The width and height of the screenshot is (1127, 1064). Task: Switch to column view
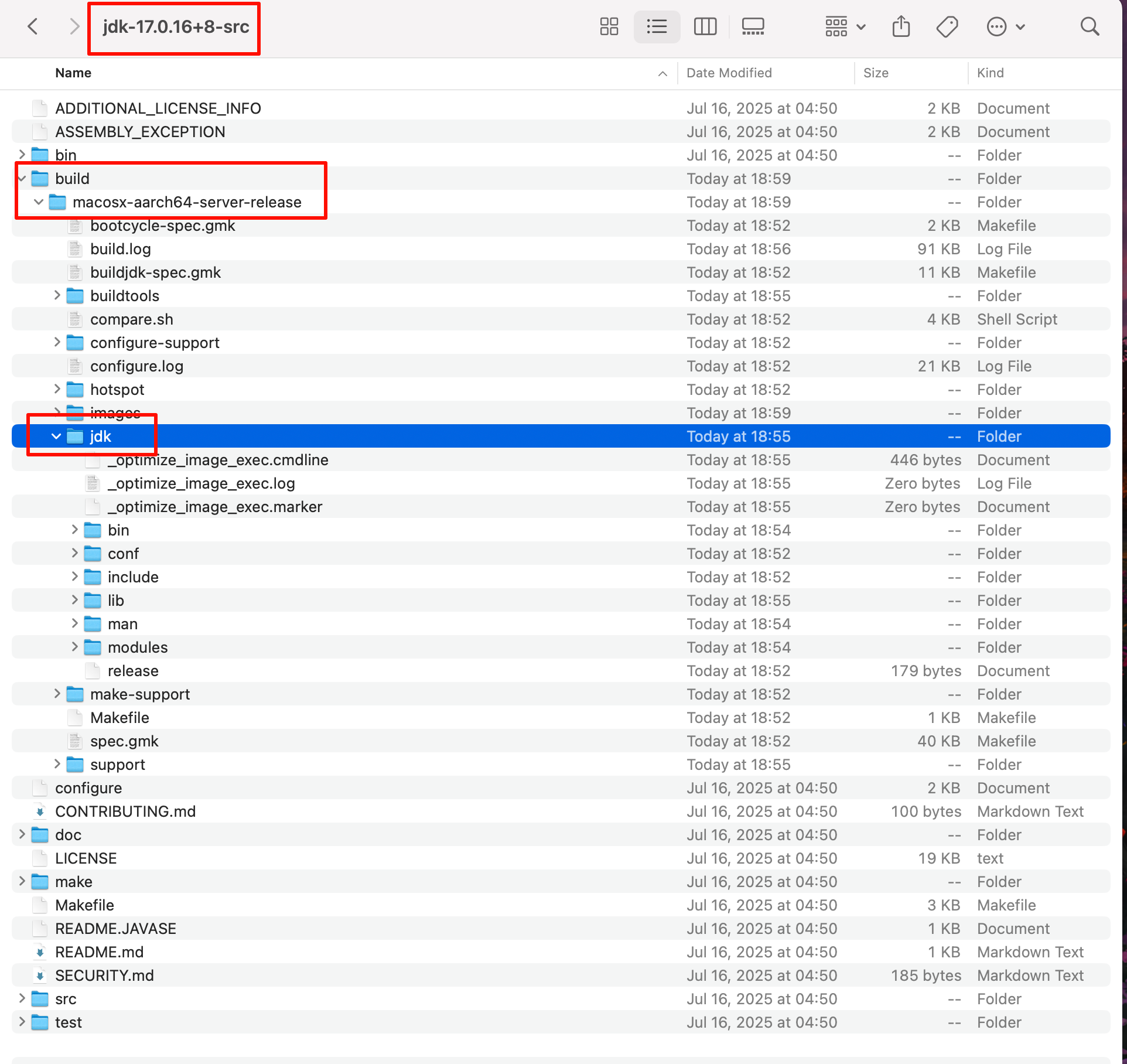705,26
